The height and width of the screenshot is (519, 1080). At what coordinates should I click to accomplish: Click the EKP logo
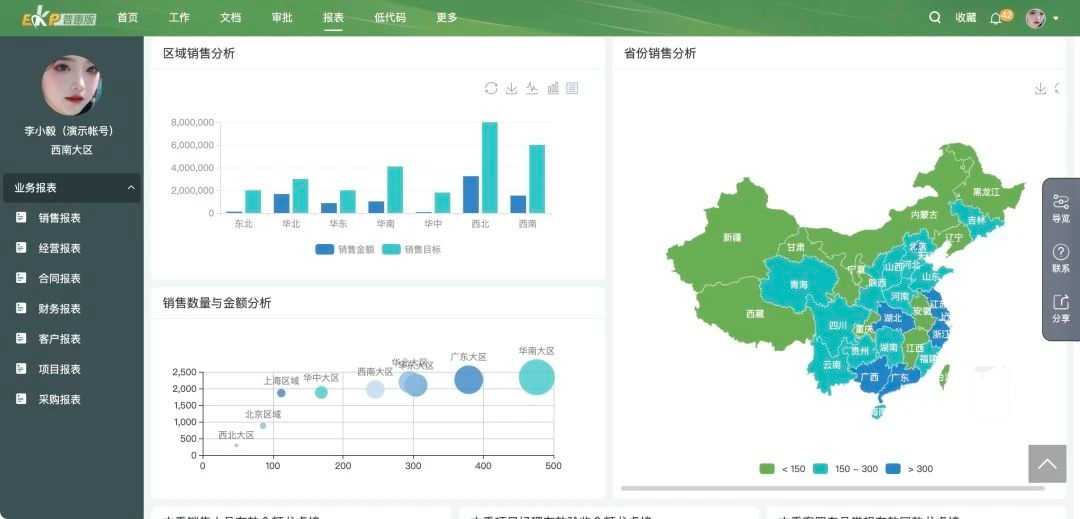[x=59, y=18]
